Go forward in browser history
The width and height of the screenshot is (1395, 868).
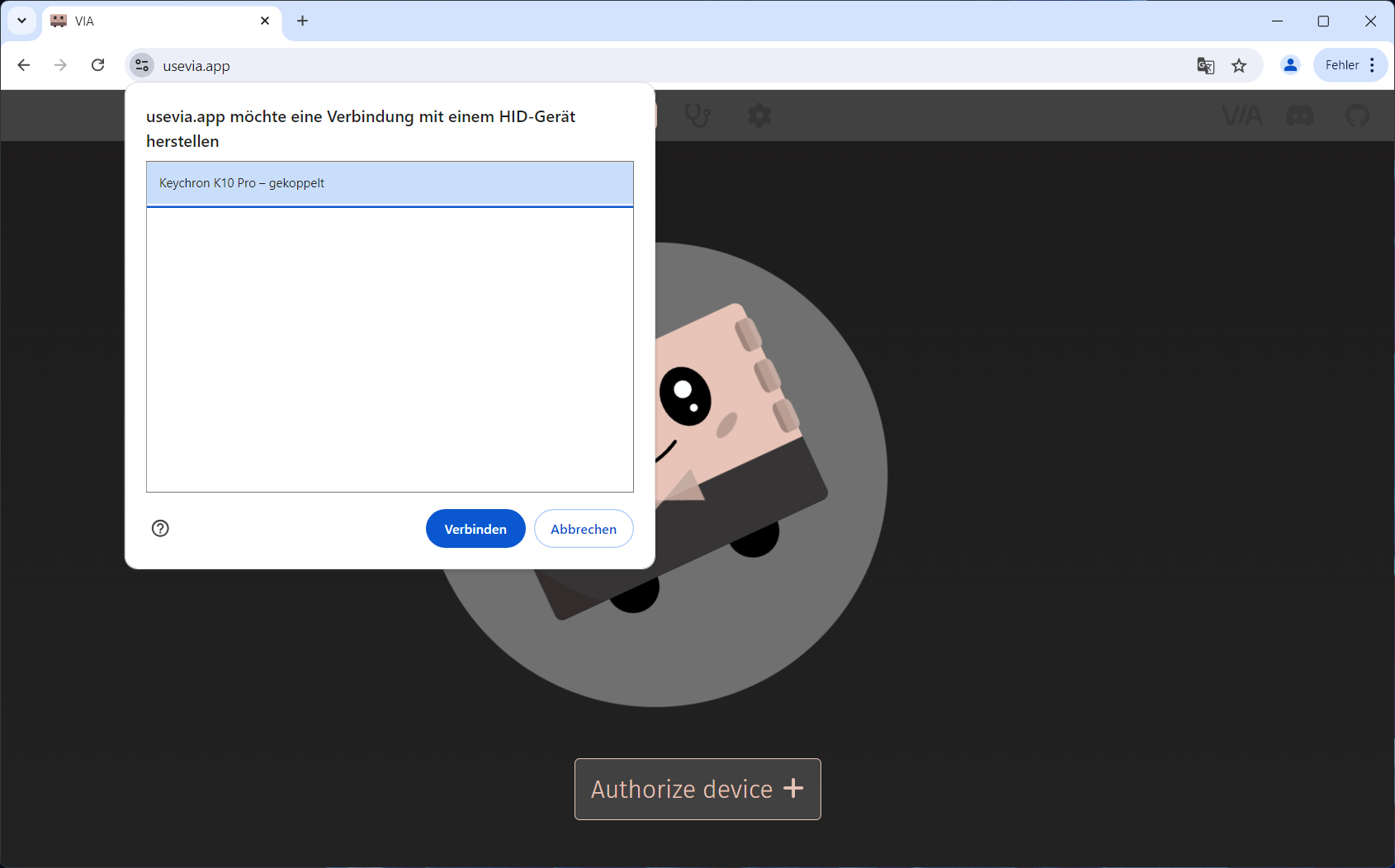(x=60, y=65)
